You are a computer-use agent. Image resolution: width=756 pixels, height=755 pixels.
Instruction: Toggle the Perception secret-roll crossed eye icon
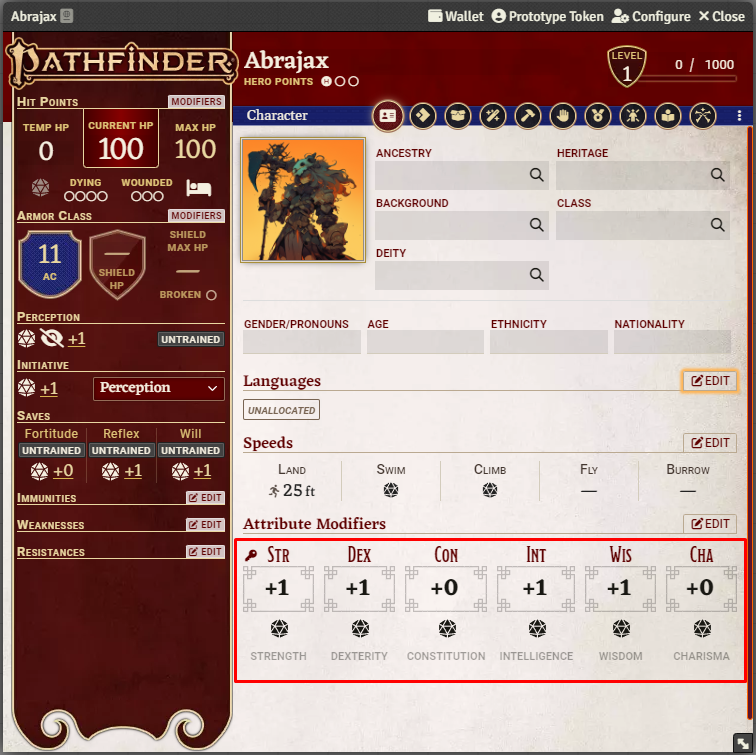click(52, 338)
